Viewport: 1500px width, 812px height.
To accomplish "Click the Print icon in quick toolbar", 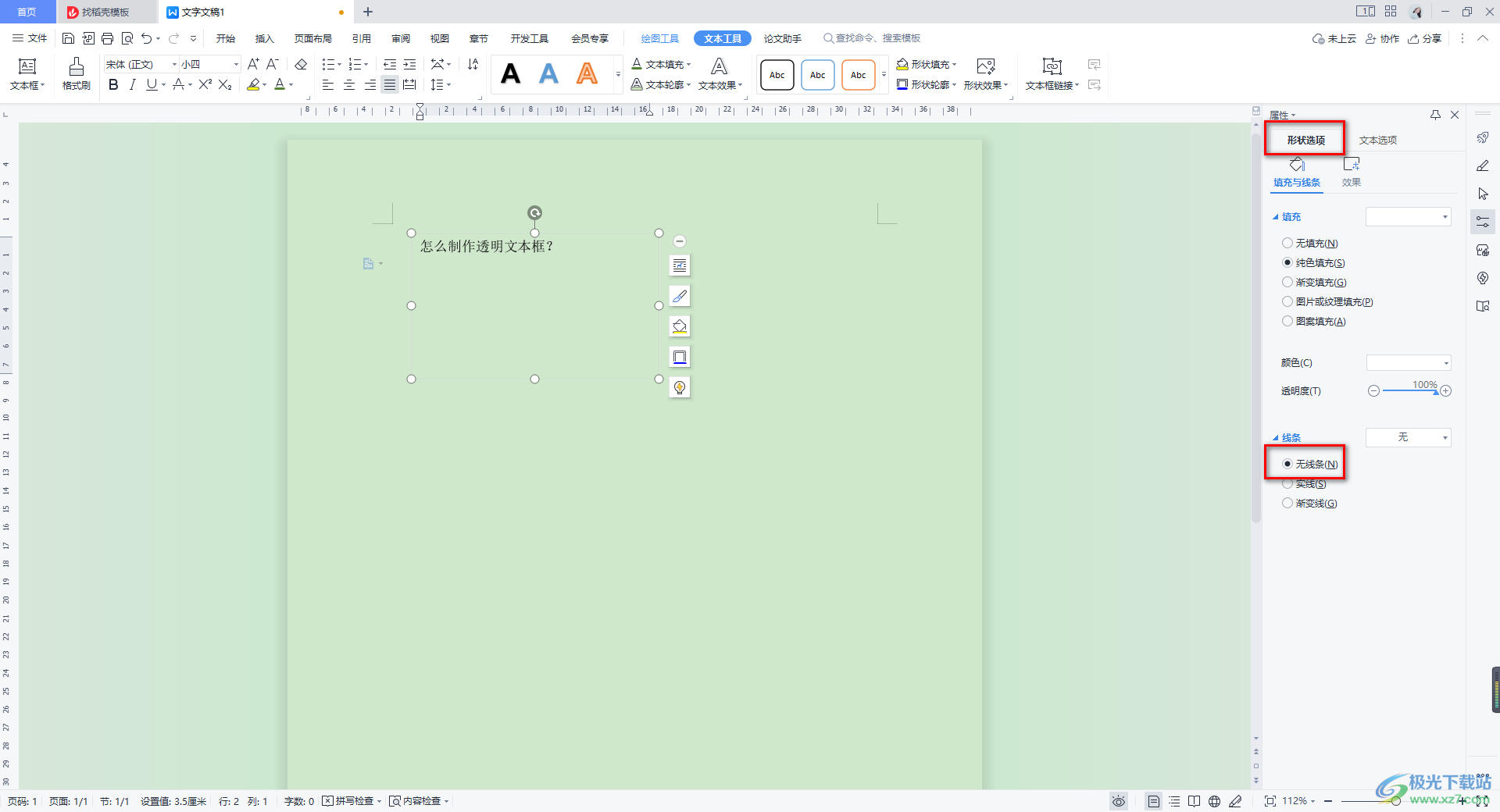I will tap(108, 38).
